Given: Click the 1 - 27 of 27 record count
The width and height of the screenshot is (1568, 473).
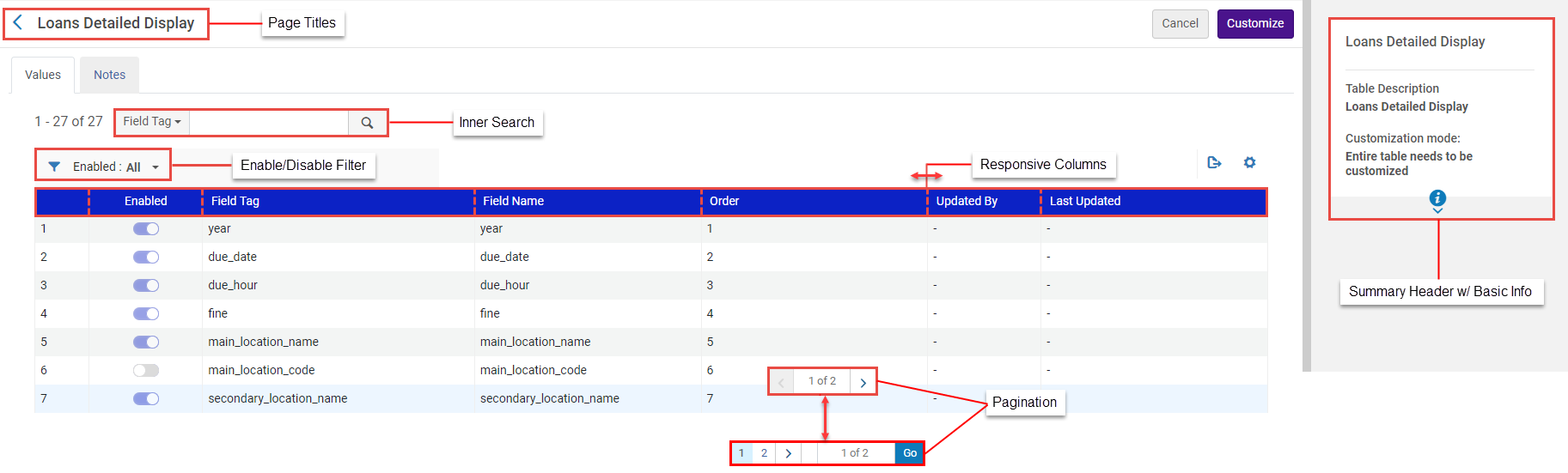Looking at the screenshot, I should pyautogui.click(x=69, y=122).
